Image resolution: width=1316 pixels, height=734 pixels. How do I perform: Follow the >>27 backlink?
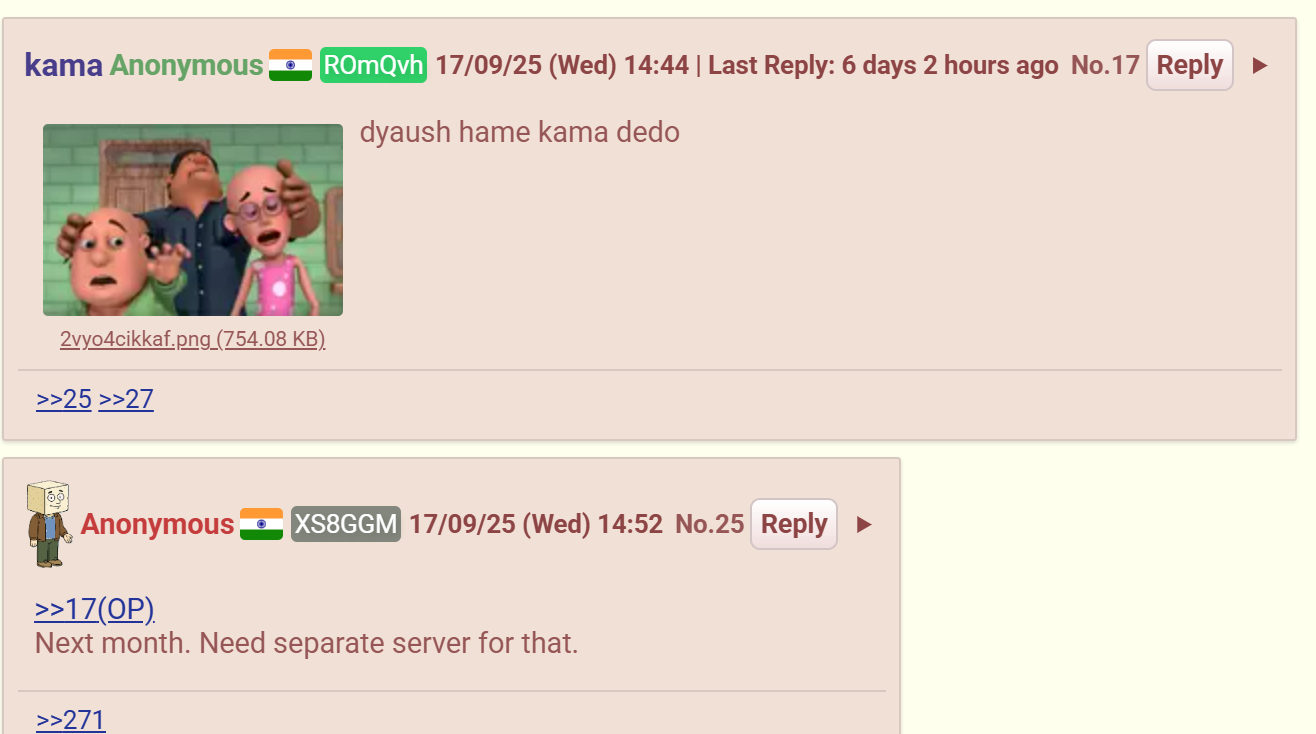[x=126, y=399]
